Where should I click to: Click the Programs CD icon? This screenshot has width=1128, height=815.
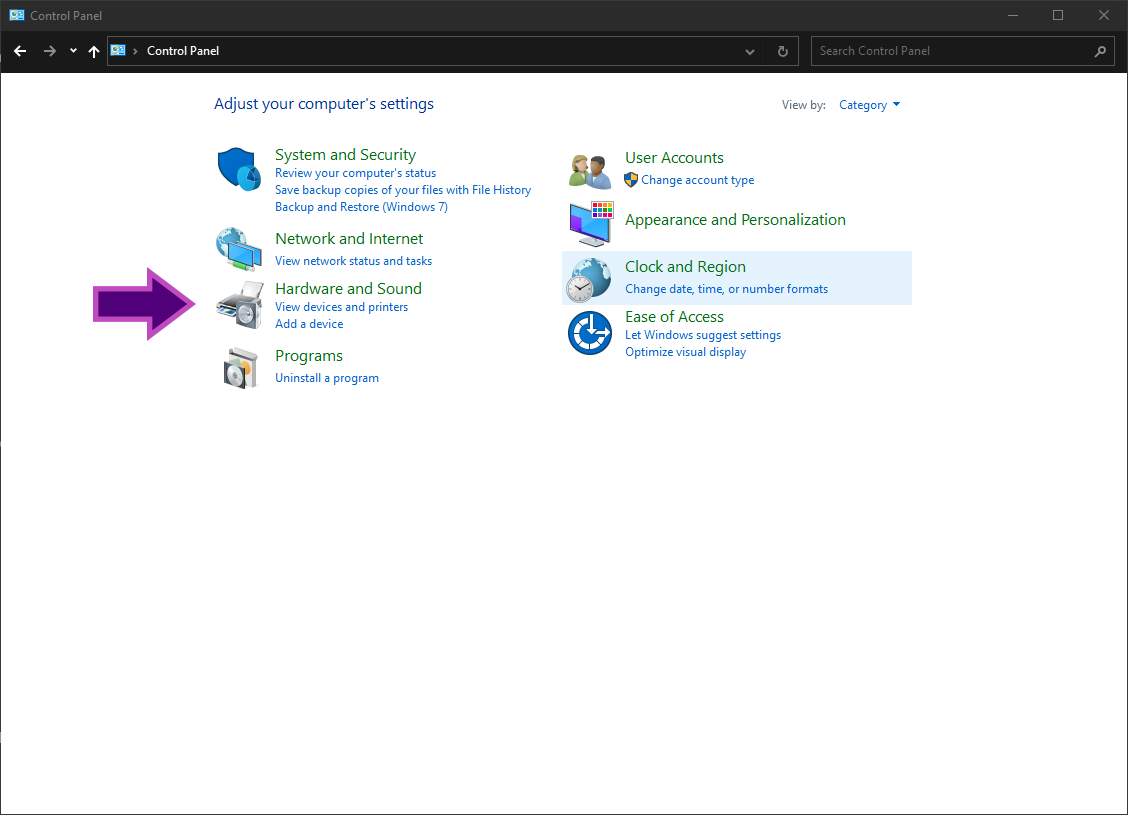click(240, 367)
